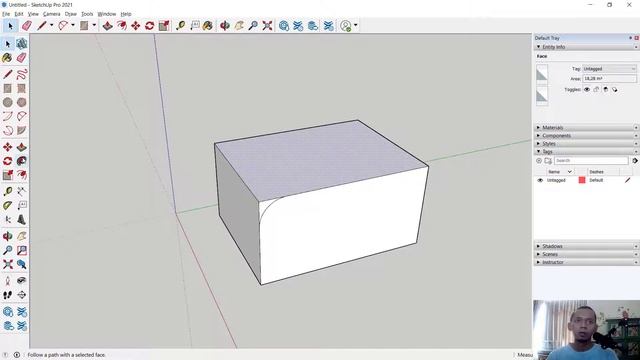
Task: Select the Make Component tool
Action: pyautogui.click(x=22, y=44)
